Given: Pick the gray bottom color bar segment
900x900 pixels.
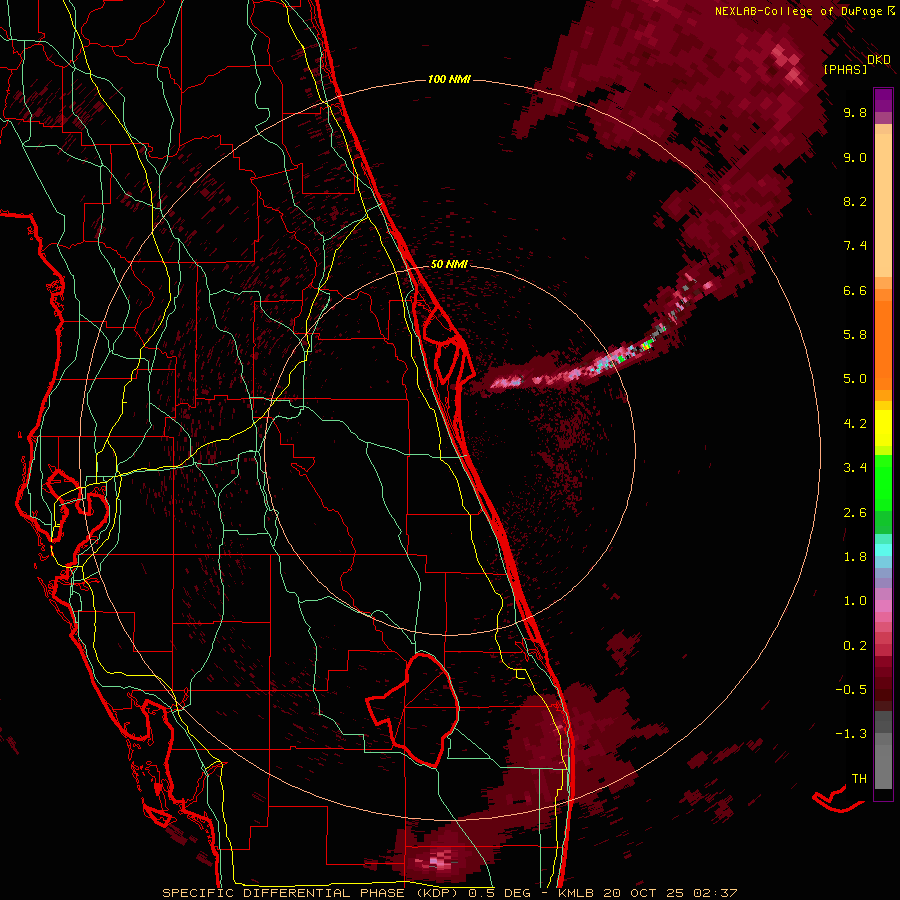Looking at the screenshot, I should [x=883, y=766].
